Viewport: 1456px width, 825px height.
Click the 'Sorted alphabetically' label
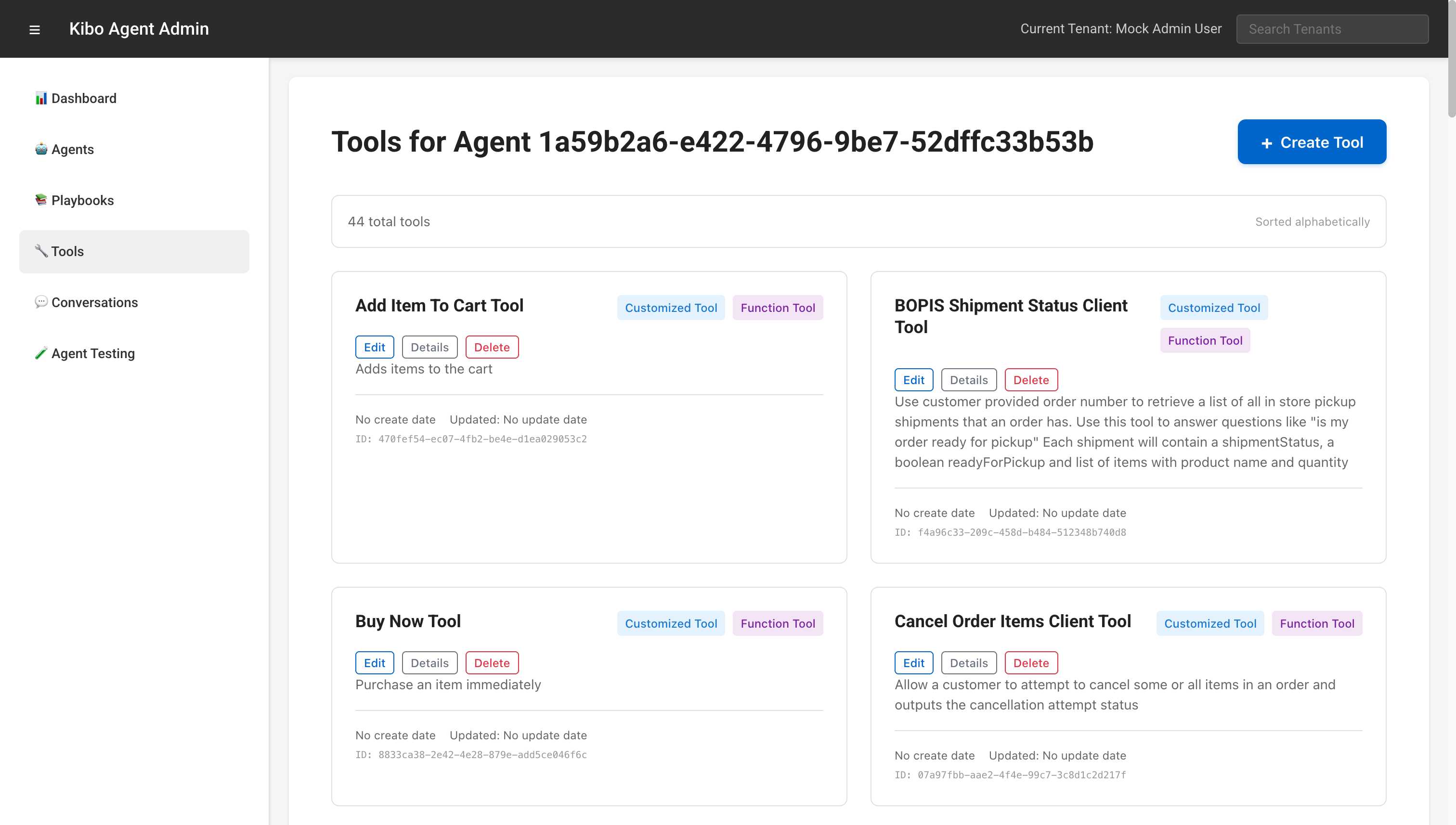click(1312, 221)
